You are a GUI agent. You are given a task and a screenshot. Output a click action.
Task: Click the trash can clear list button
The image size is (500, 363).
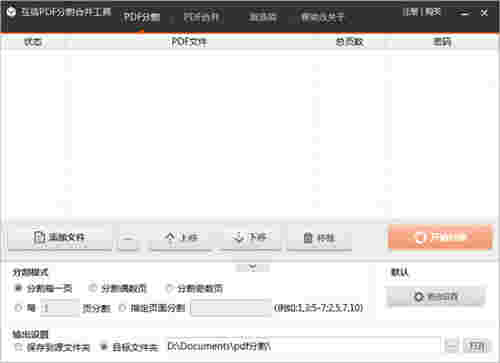319,237
